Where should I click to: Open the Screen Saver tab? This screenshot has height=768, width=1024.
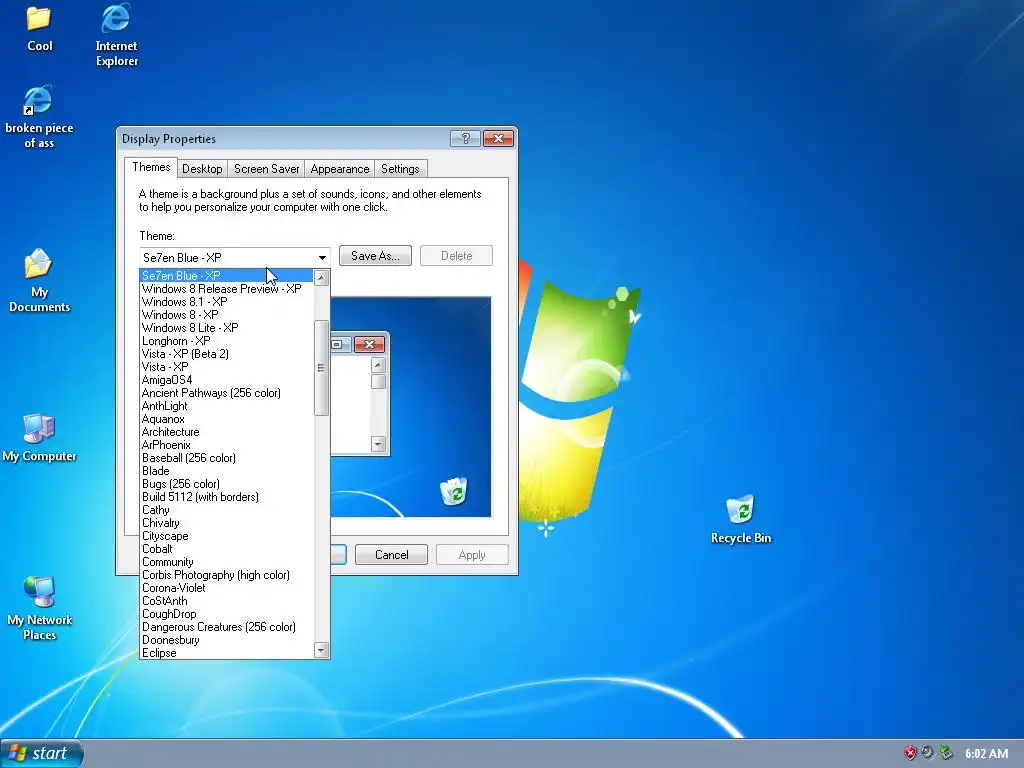pyautogui.click(x=266, y=169)
